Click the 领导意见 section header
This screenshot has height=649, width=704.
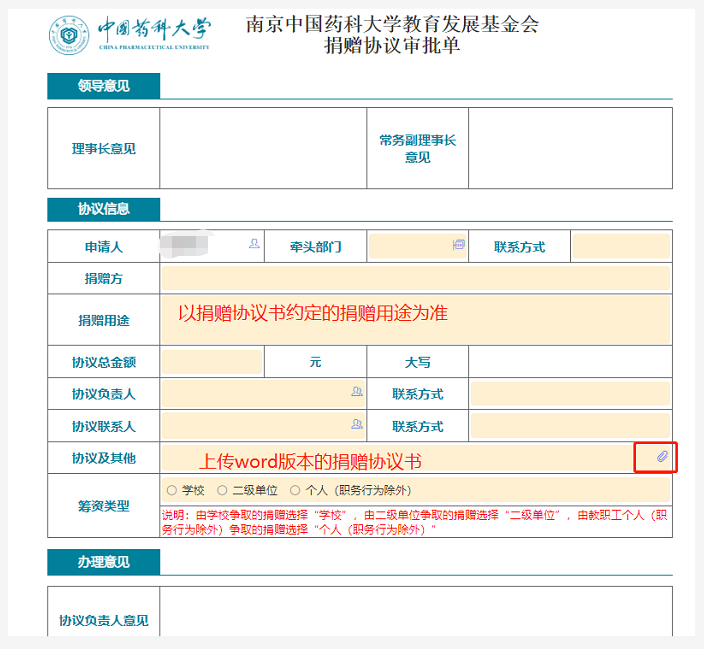[x=104, y=87]
